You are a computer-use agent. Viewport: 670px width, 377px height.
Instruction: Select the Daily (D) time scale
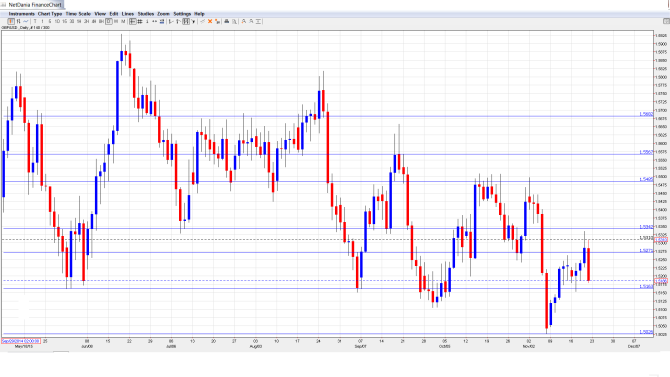[x=109, y=21]
